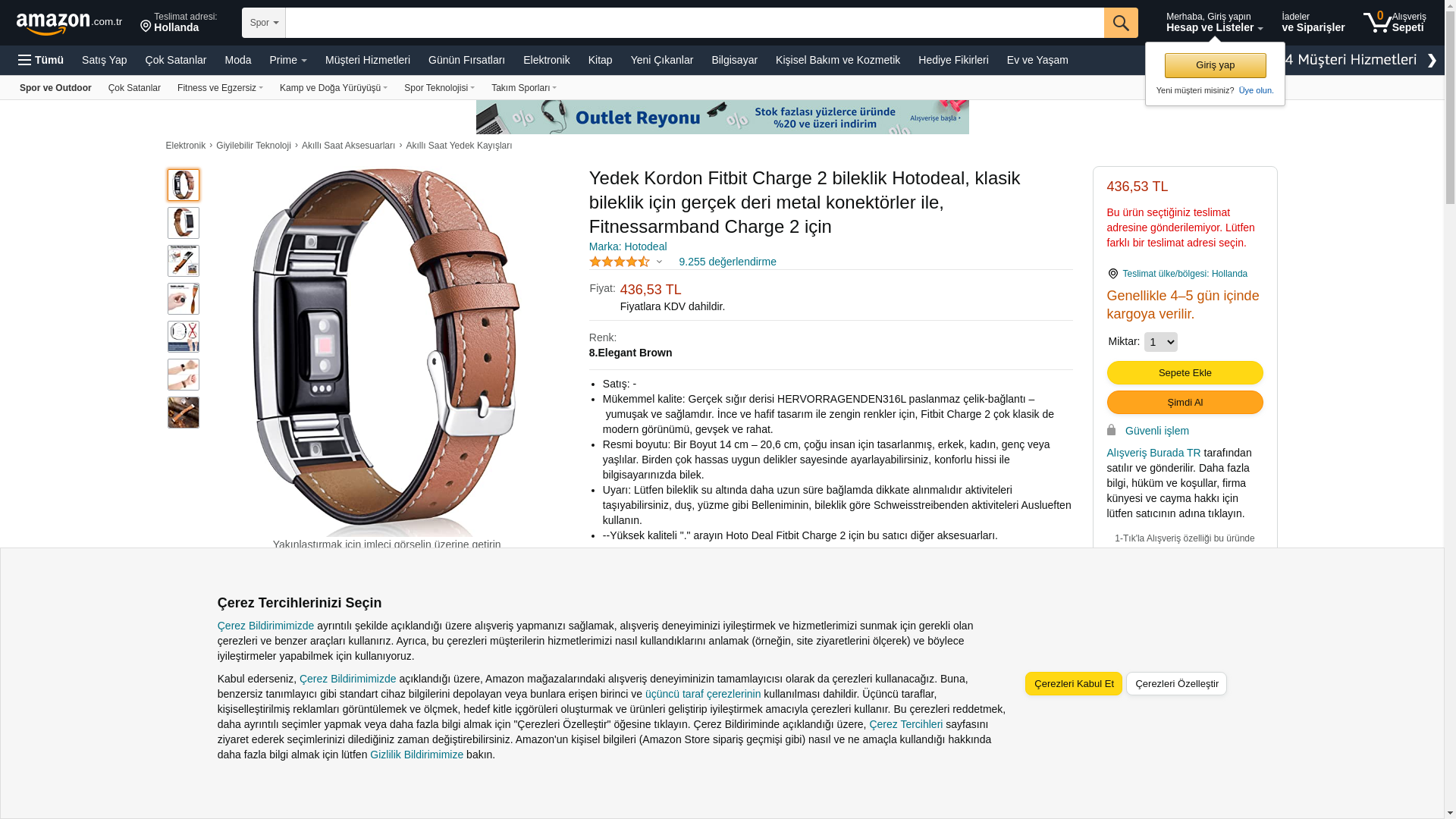Click the secure transaction lock icon
The height and width of the screenshot is (819, 1456).
[x=1111, y=430]
